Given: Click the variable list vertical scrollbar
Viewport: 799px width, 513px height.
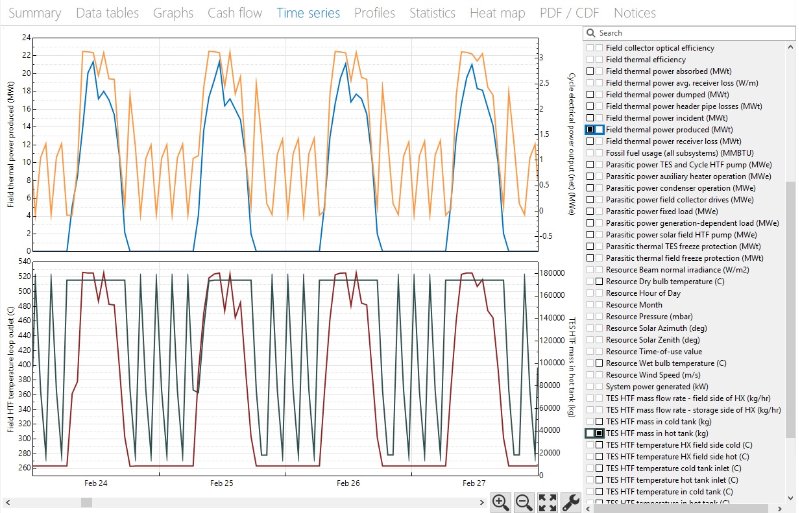Looking at the screenshot, I should (791, 300).
